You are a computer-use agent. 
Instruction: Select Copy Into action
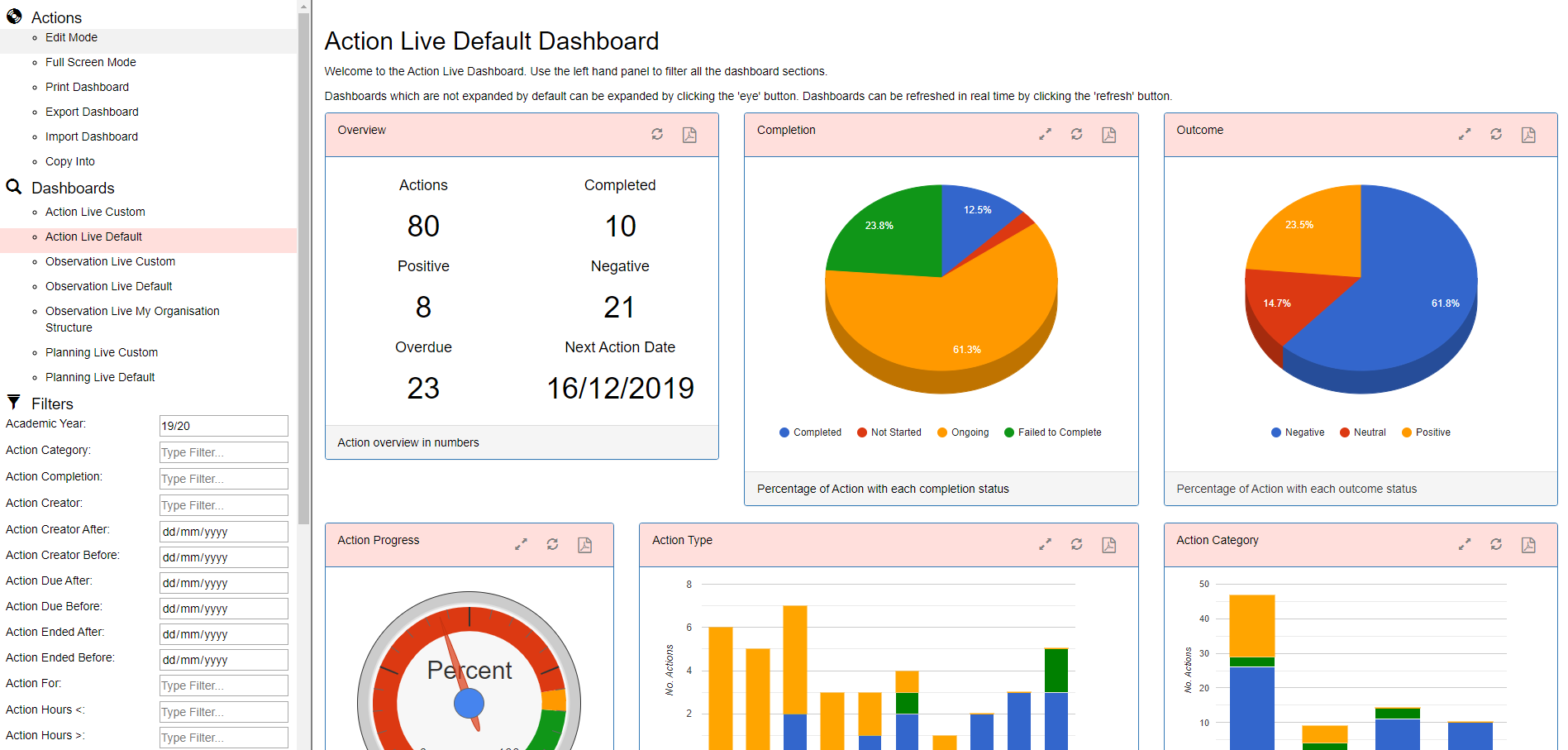(70, 161)
